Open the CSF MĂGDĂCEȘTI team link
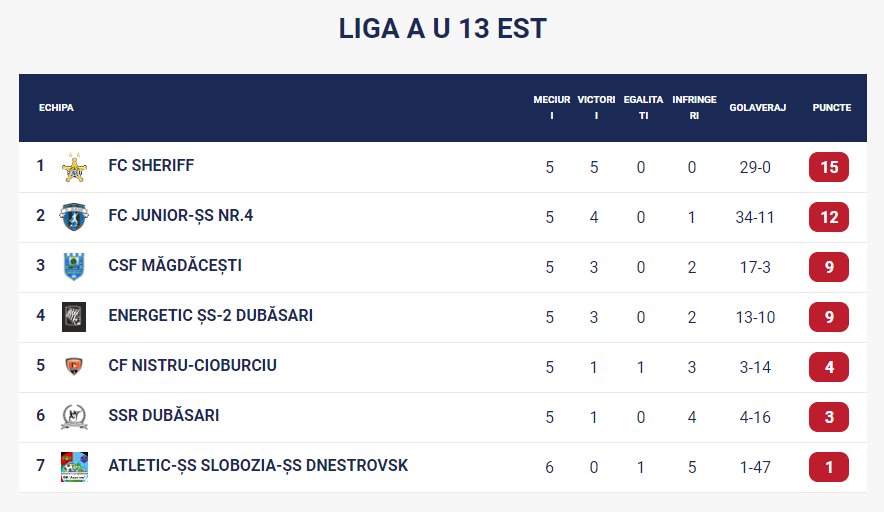 174,266
